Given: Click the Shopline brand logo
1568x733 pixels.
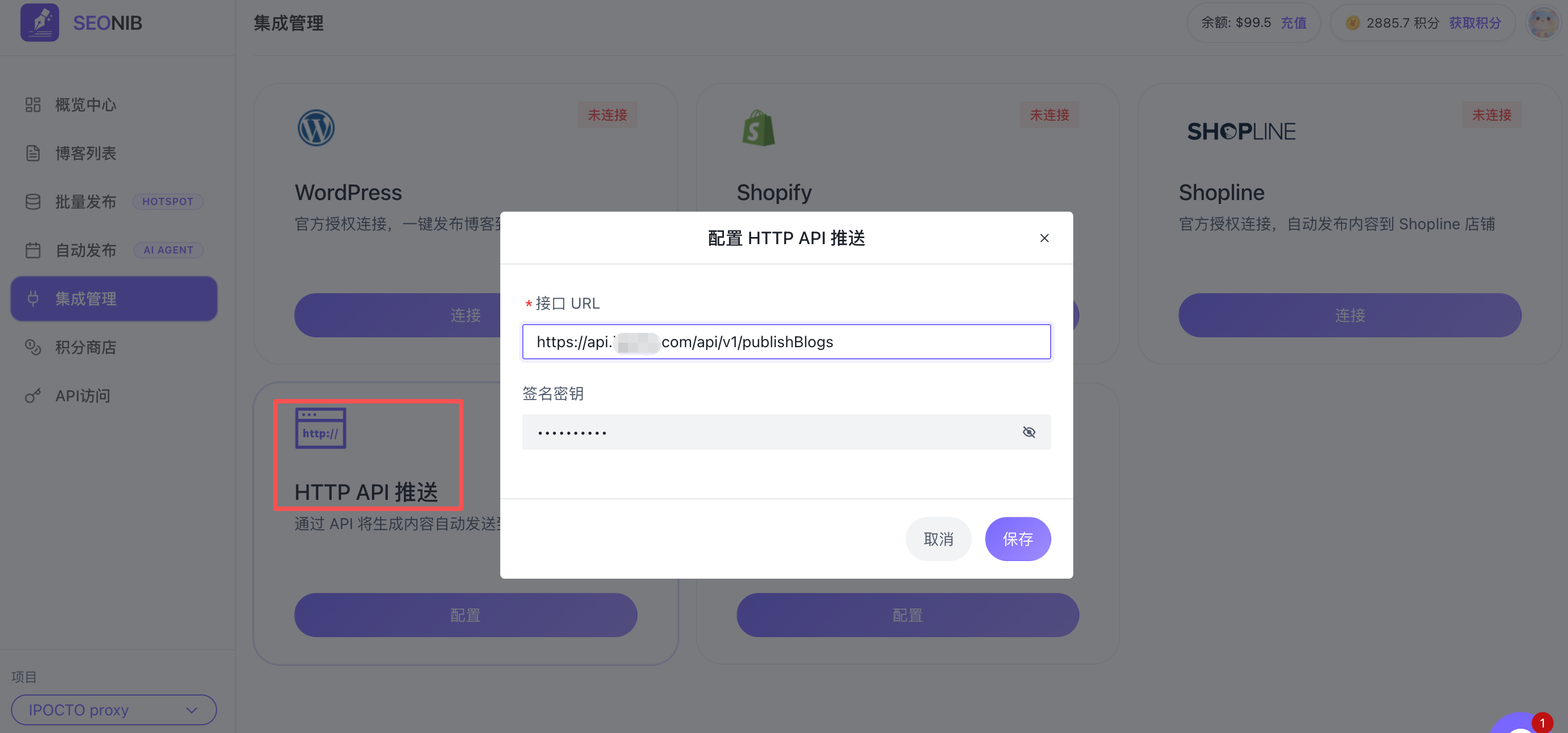Looking at the screenshot, I should [x=1241, y=132].
